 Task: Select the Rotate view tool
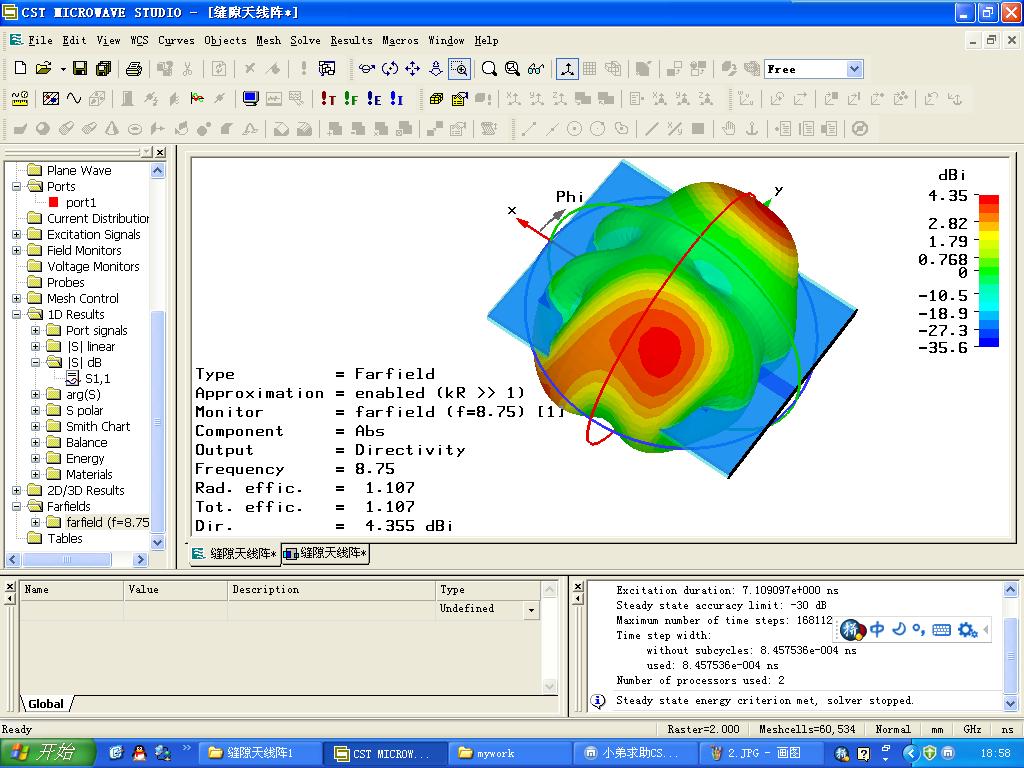367,68
